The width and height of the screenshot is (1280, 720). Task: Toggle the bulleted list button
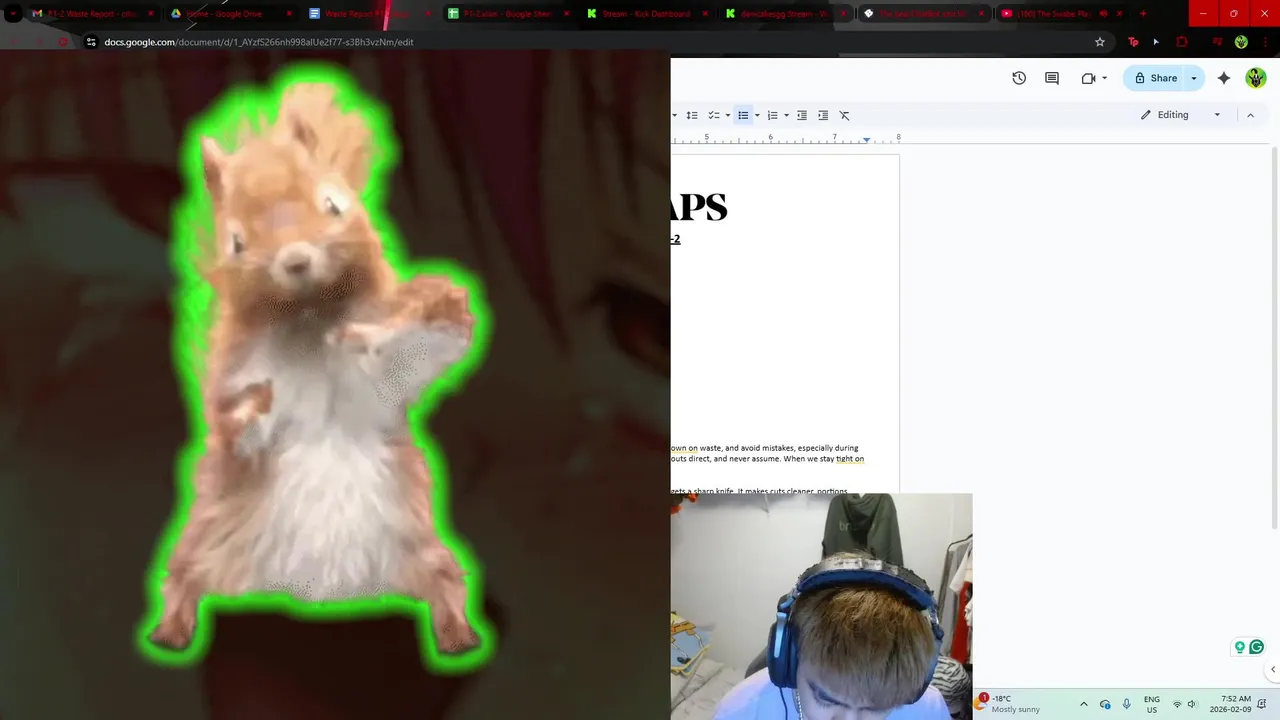pyautogui.click(x=743, y=115)
